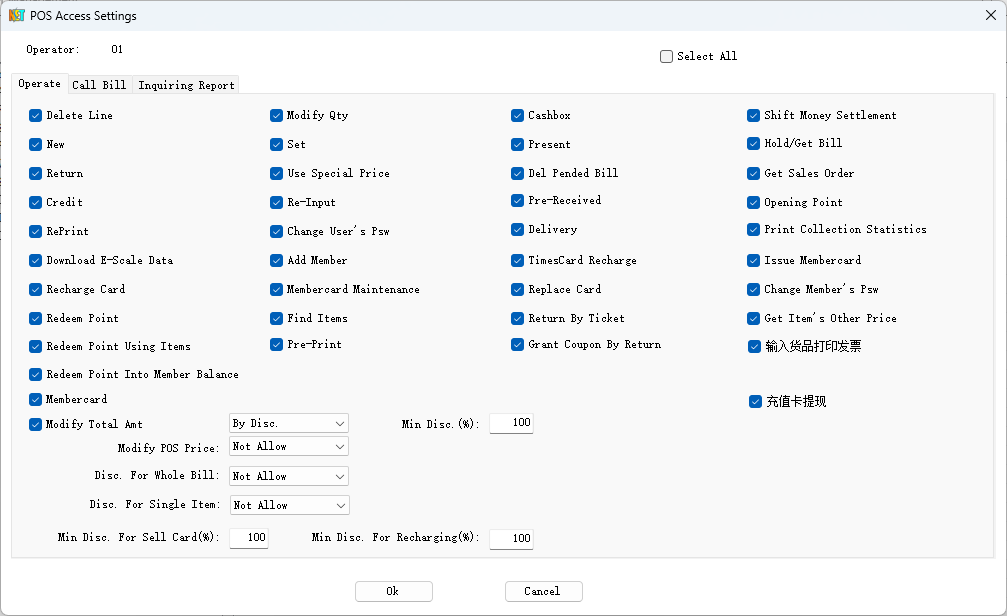Close the POS Access Settings dialog
Screen dimensions: 1007x616
pos(989,15)
